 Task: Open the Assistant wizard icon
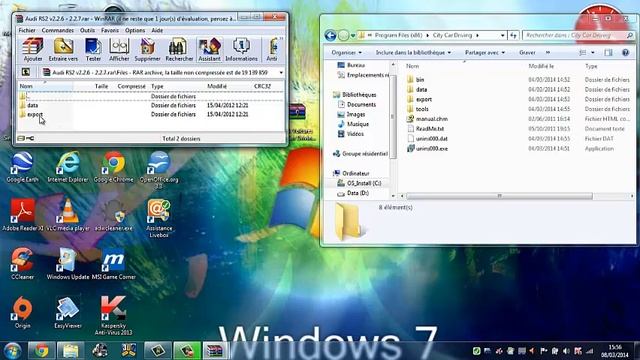click(209, 49)
